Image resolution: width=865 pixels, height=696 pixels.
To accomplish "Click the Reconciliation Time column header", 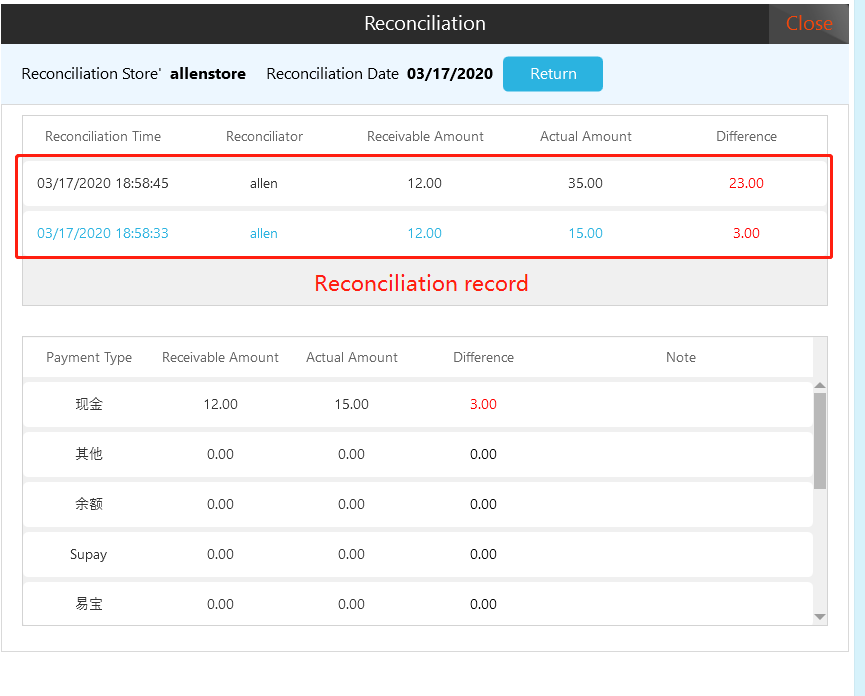I will click(103, 136).
